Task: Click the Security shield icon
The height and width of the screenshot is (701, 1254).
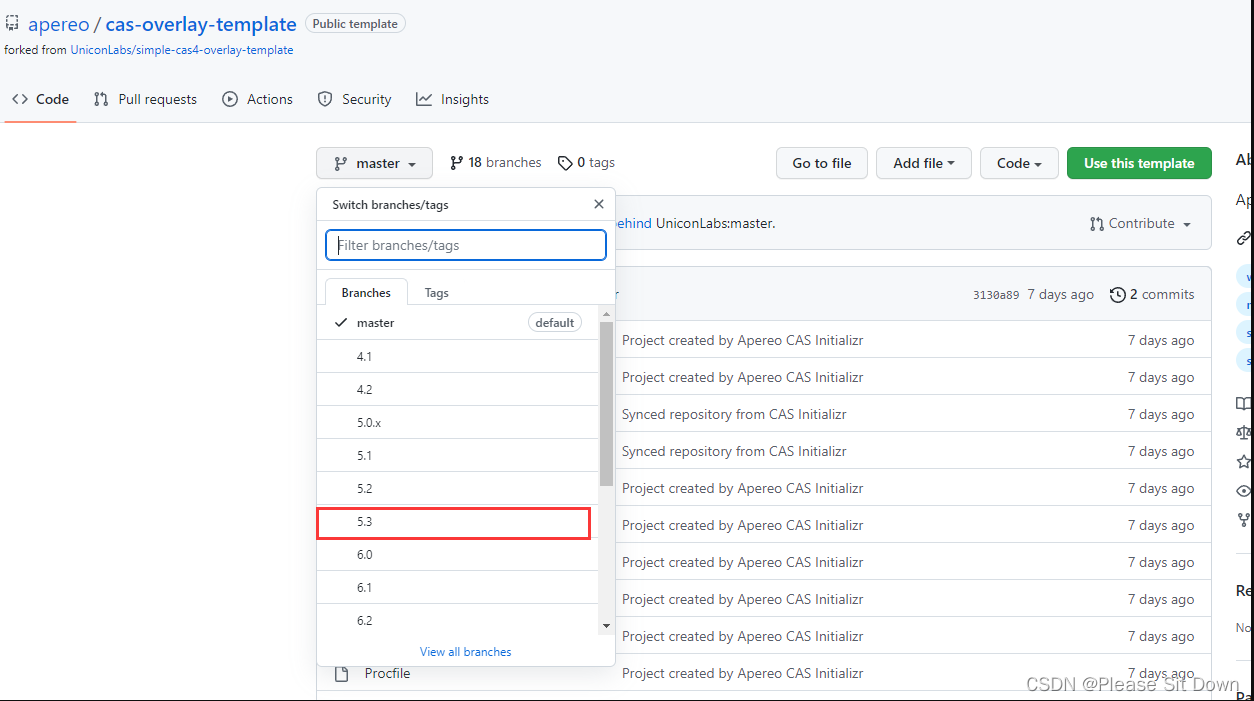Action: point(325,99)
